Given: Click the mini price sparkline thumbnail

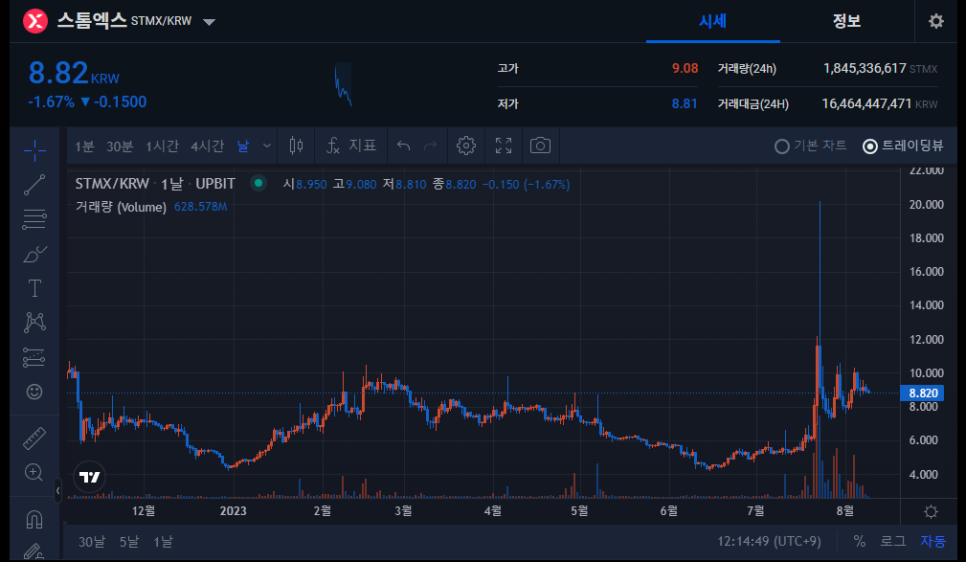Looking at the screenshot, I should click(x=343, y=84).
